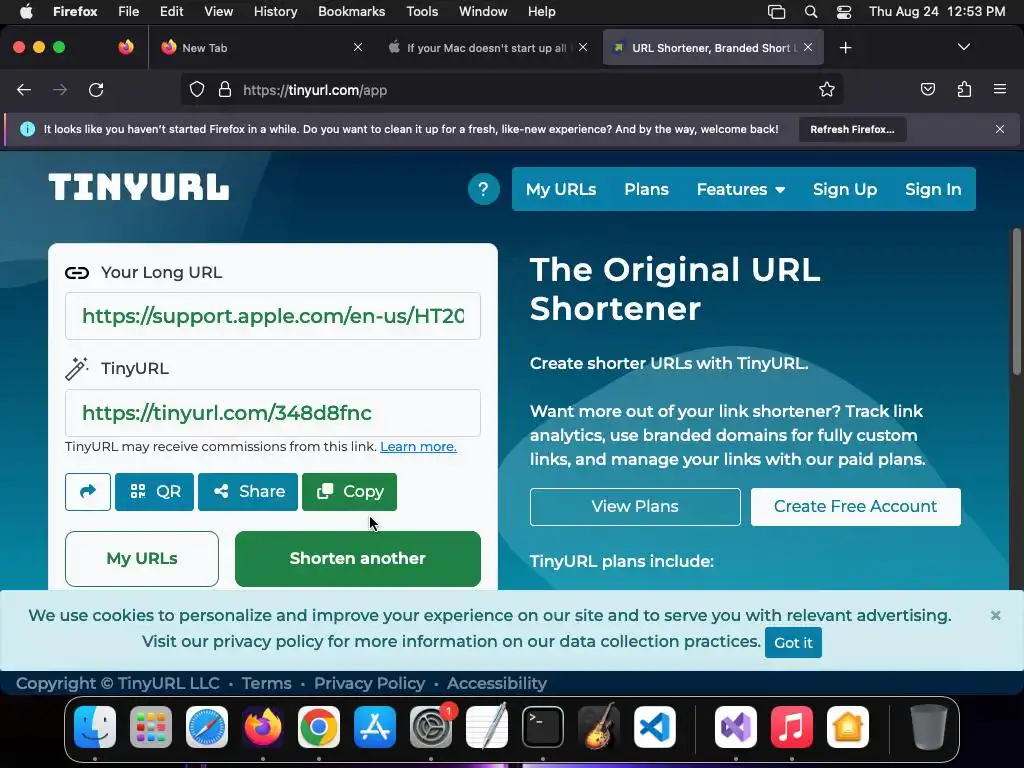Click Shorten another
This screenshot has width=1024, height=768.
(x=358, y=558)
